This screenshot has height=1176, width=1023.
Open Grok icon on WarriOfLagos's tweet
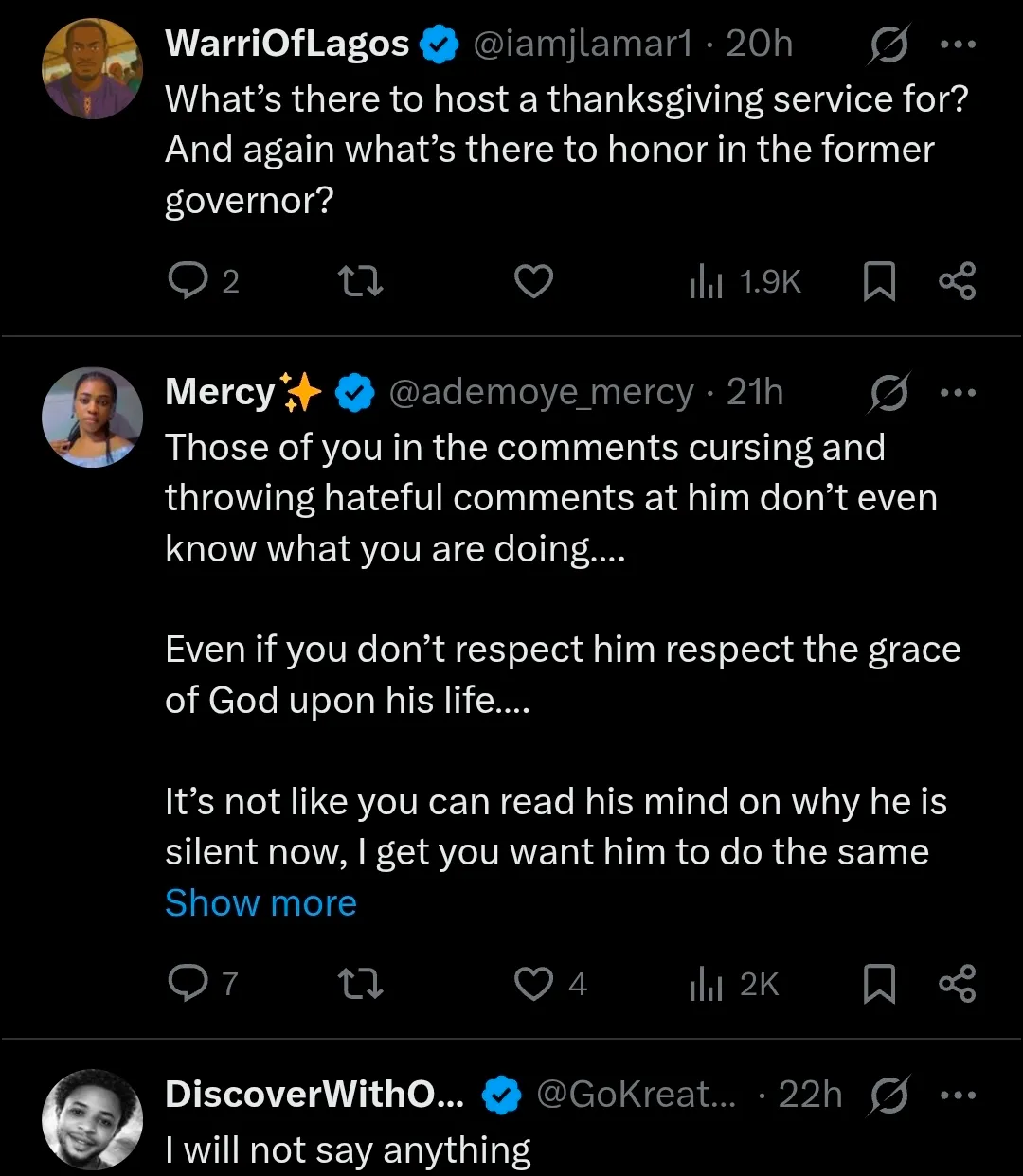point(888,45)
